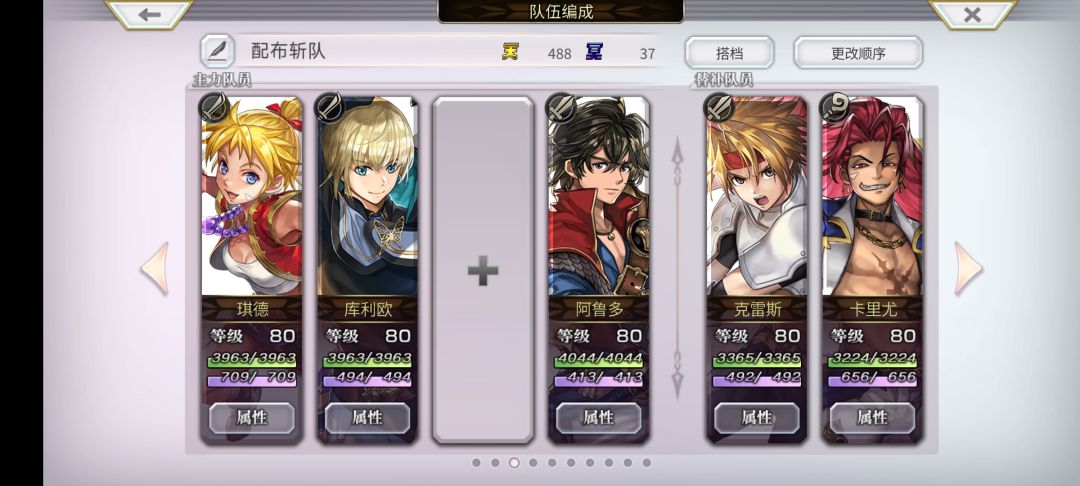Open 属性 for 克雷斯
Image resolution: width=1080 pixels, height=486 pixels.
[x=756, y=418]
